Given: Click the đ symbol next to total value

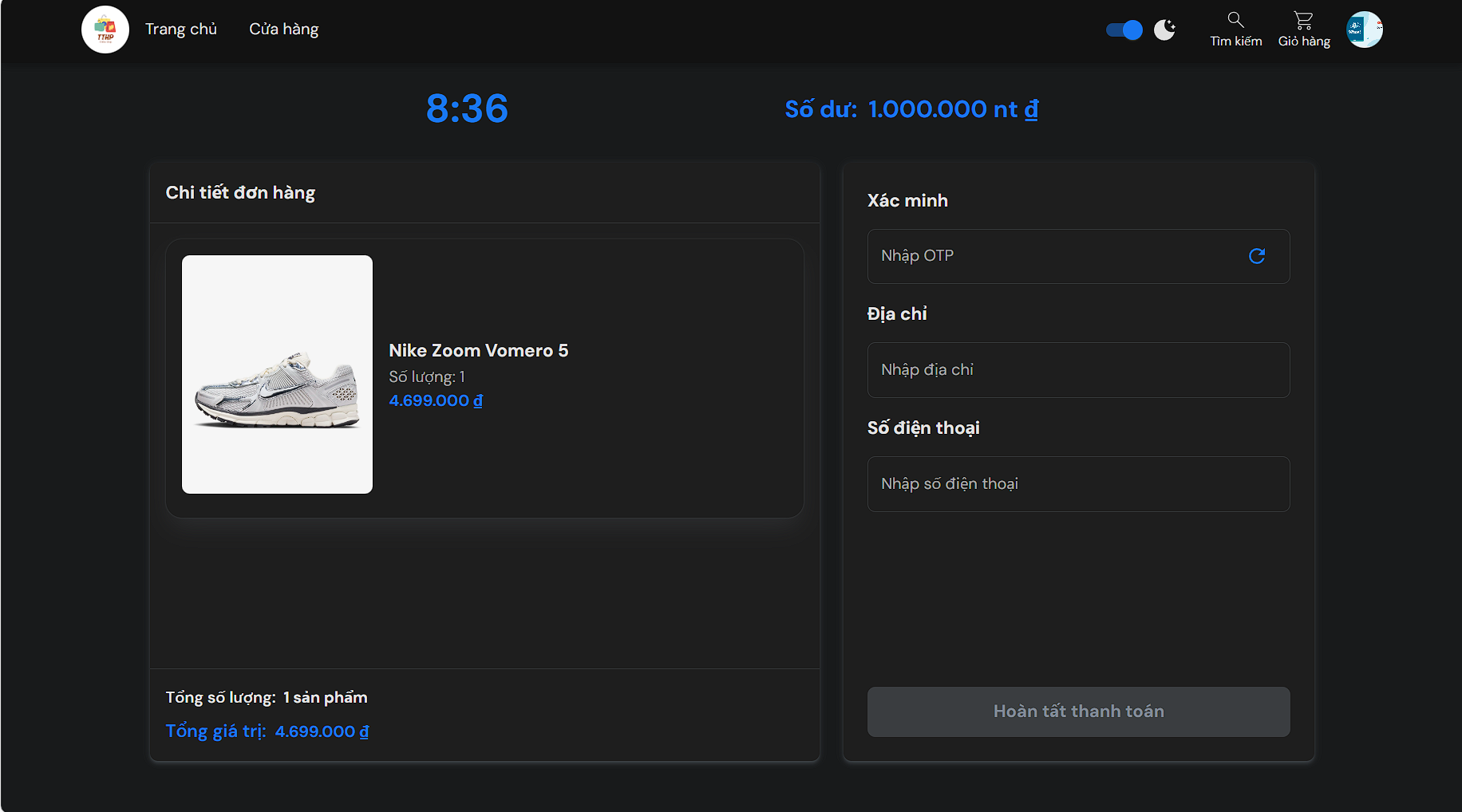Looking at the screenshot, I should 364,731.
